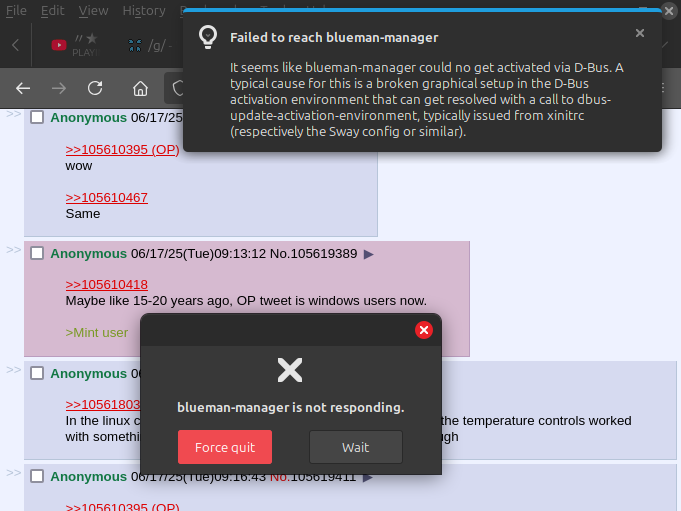The image size is (681, 511).
Task: Close the not responding dialog via the red X
Action: pyautogui.click(x=424, y=330)
